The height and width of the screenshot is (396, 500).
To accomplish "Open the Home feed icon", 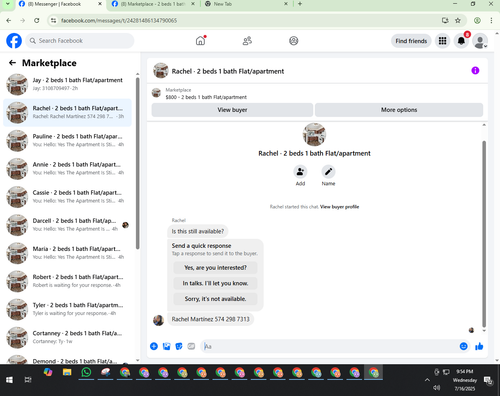I will [x=200, y=41].
